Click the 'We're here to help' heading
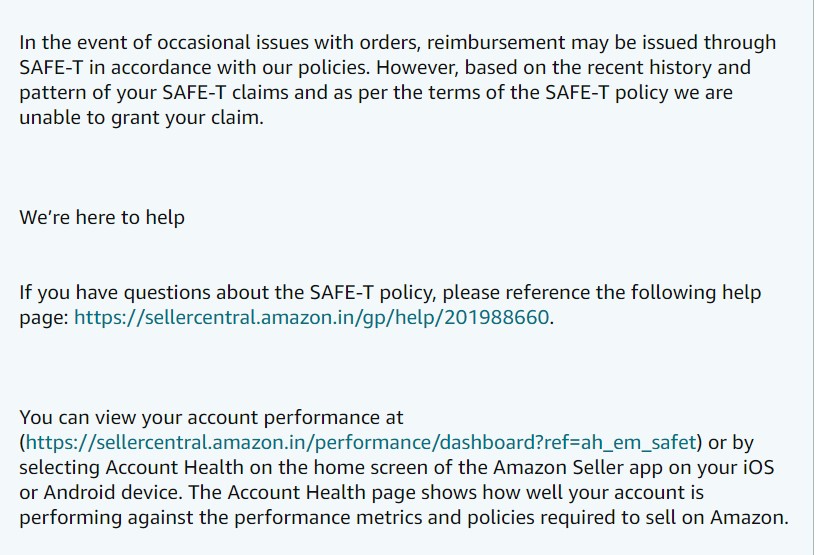 click(x=102, y=217)
